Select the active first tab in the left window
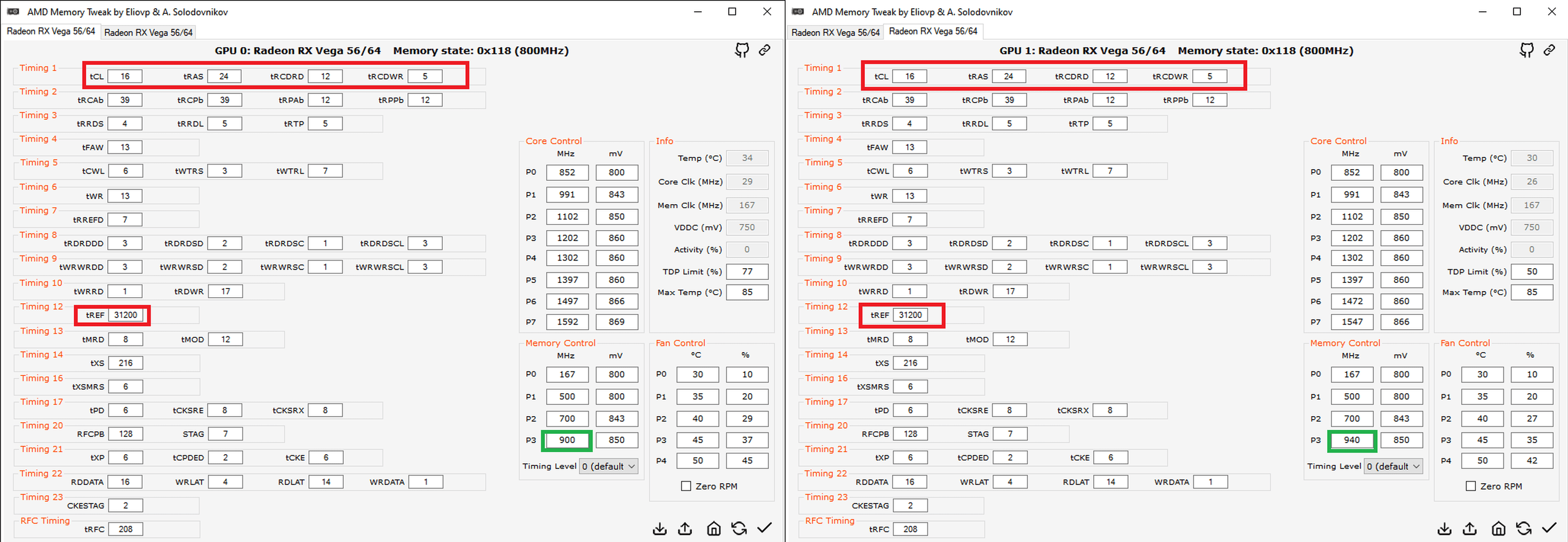Viewport: 1568px width, 542px height. pyautogui.click(x=51, y=31)
